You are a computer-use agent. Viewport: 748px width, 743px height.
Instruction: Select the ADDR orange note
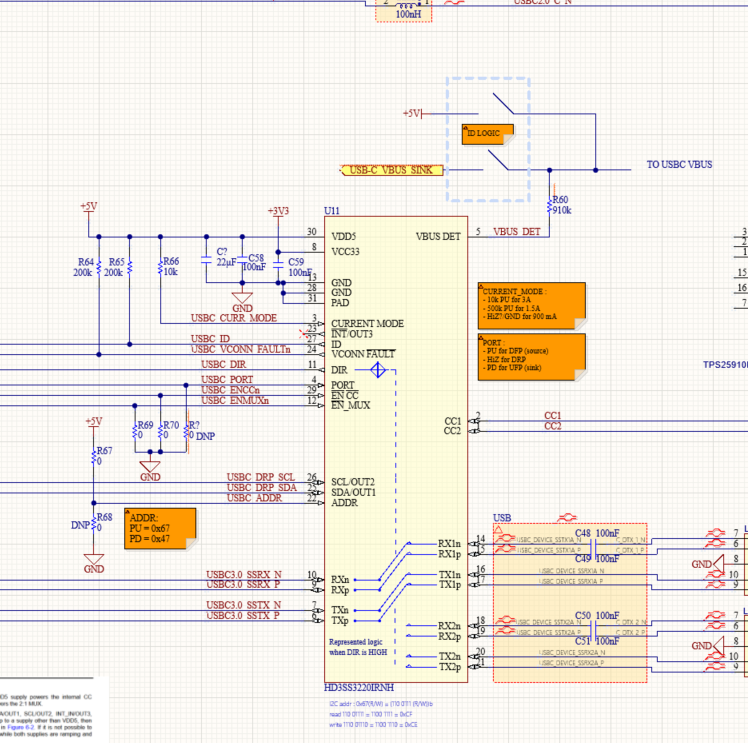coord(160,528)
